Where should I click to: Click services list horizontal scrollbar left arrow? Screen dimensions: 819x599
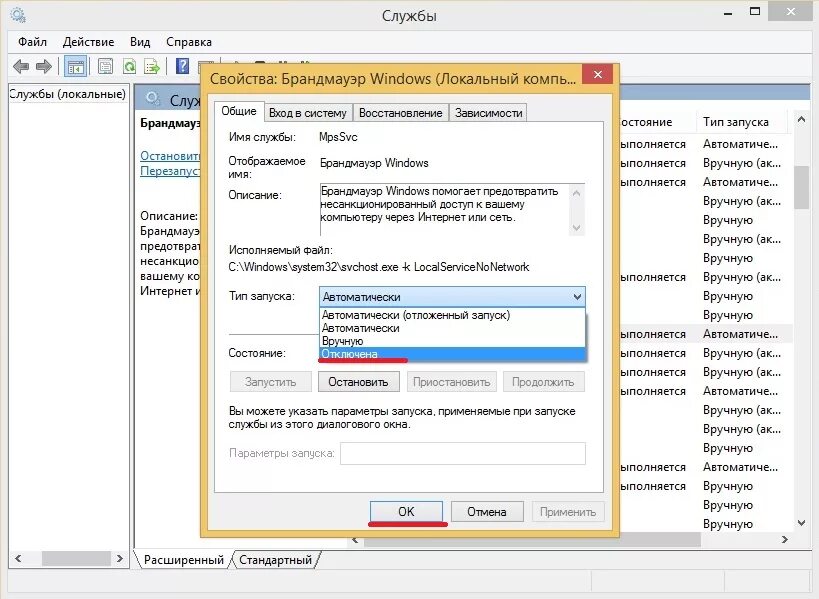(x=355, y=539)
